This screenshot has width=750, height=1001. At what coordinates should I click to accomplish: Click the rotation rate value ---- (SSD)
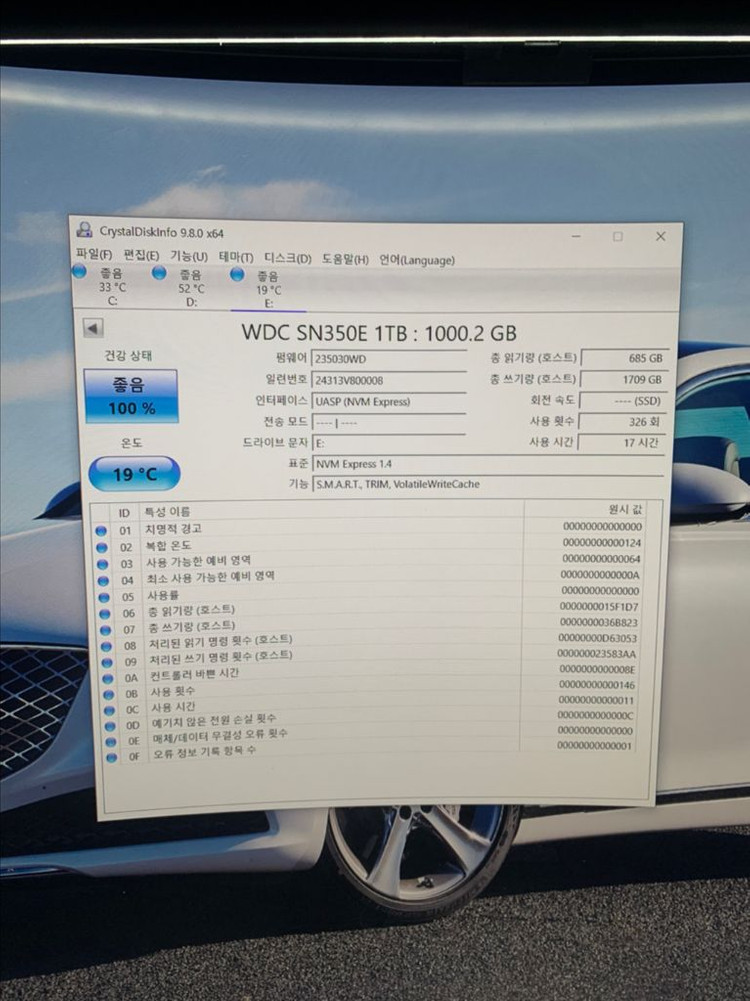[x=622, y=400]
